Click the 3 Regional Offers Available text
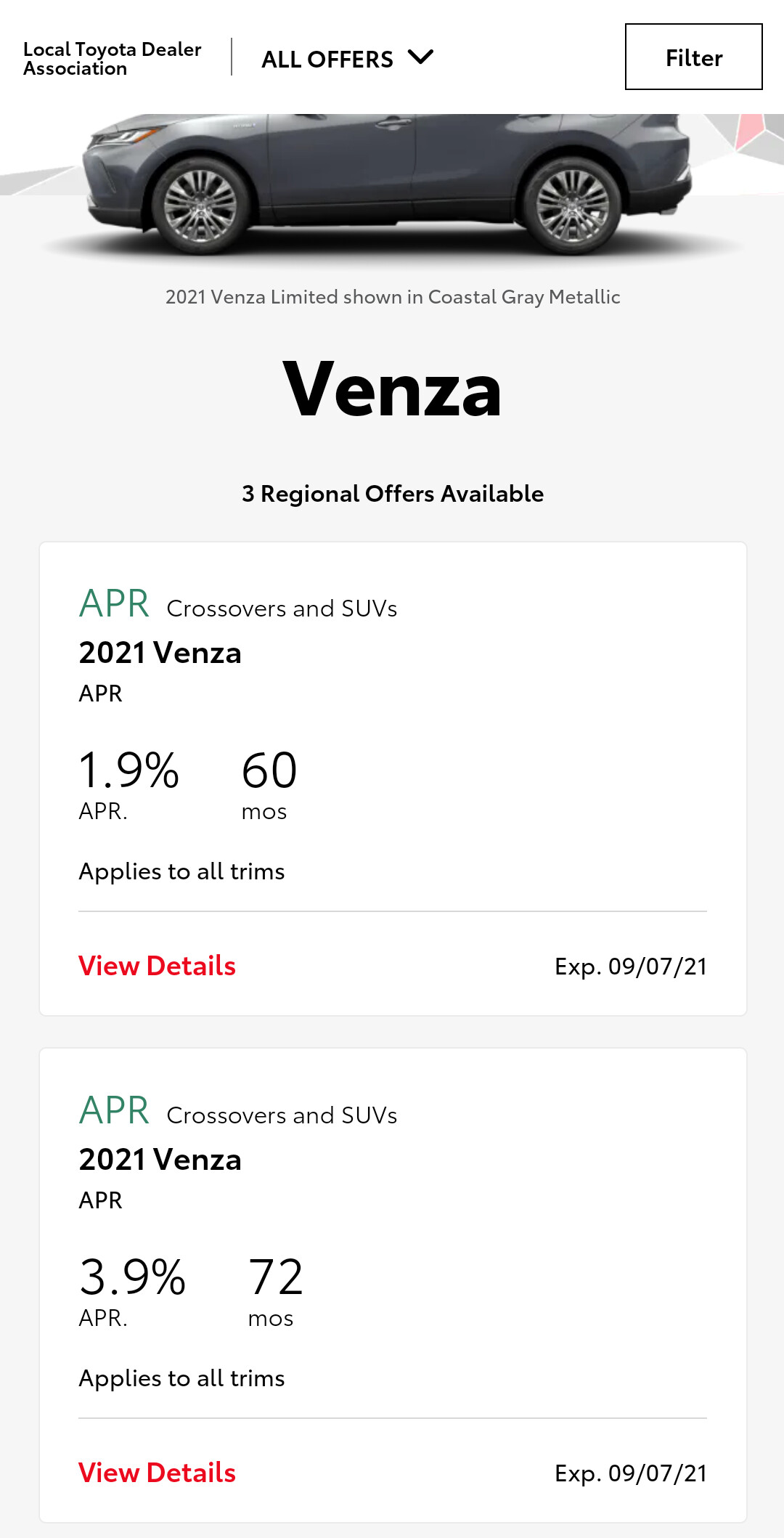 tap(392, 494)
